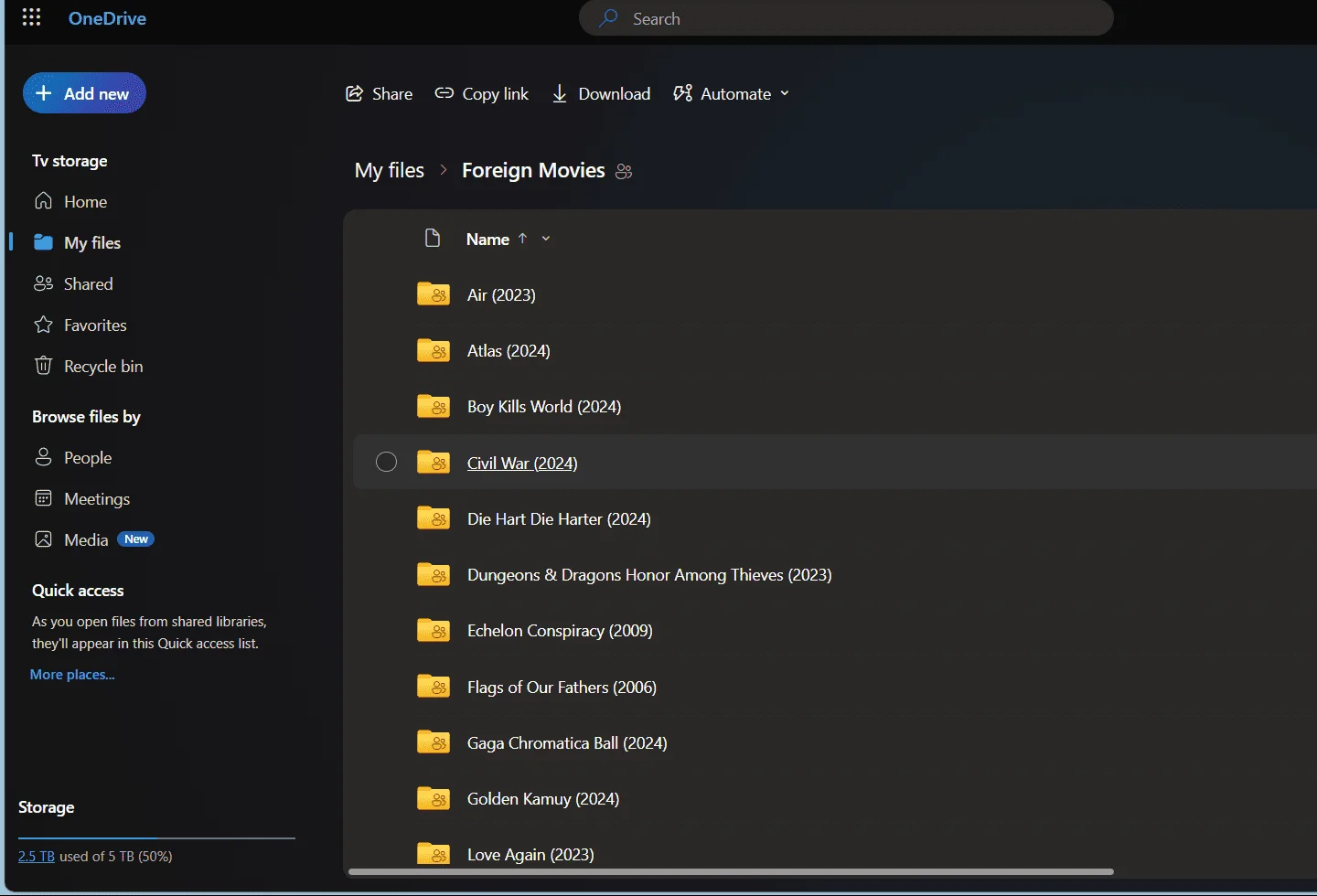Open the Name column options chevron
The image size is (1317, 896).
[x=546, y=239]
